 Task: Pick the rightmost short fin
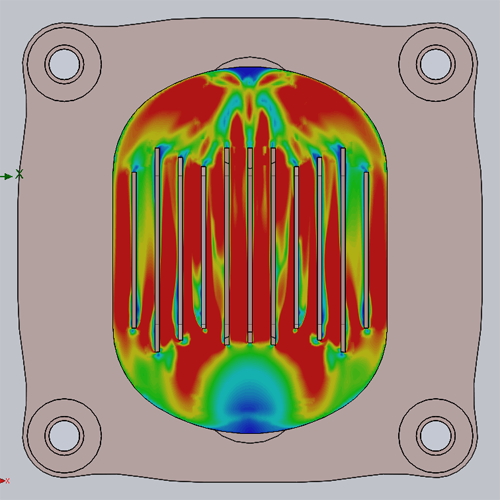pyautogui.click(x=366, y=250)
